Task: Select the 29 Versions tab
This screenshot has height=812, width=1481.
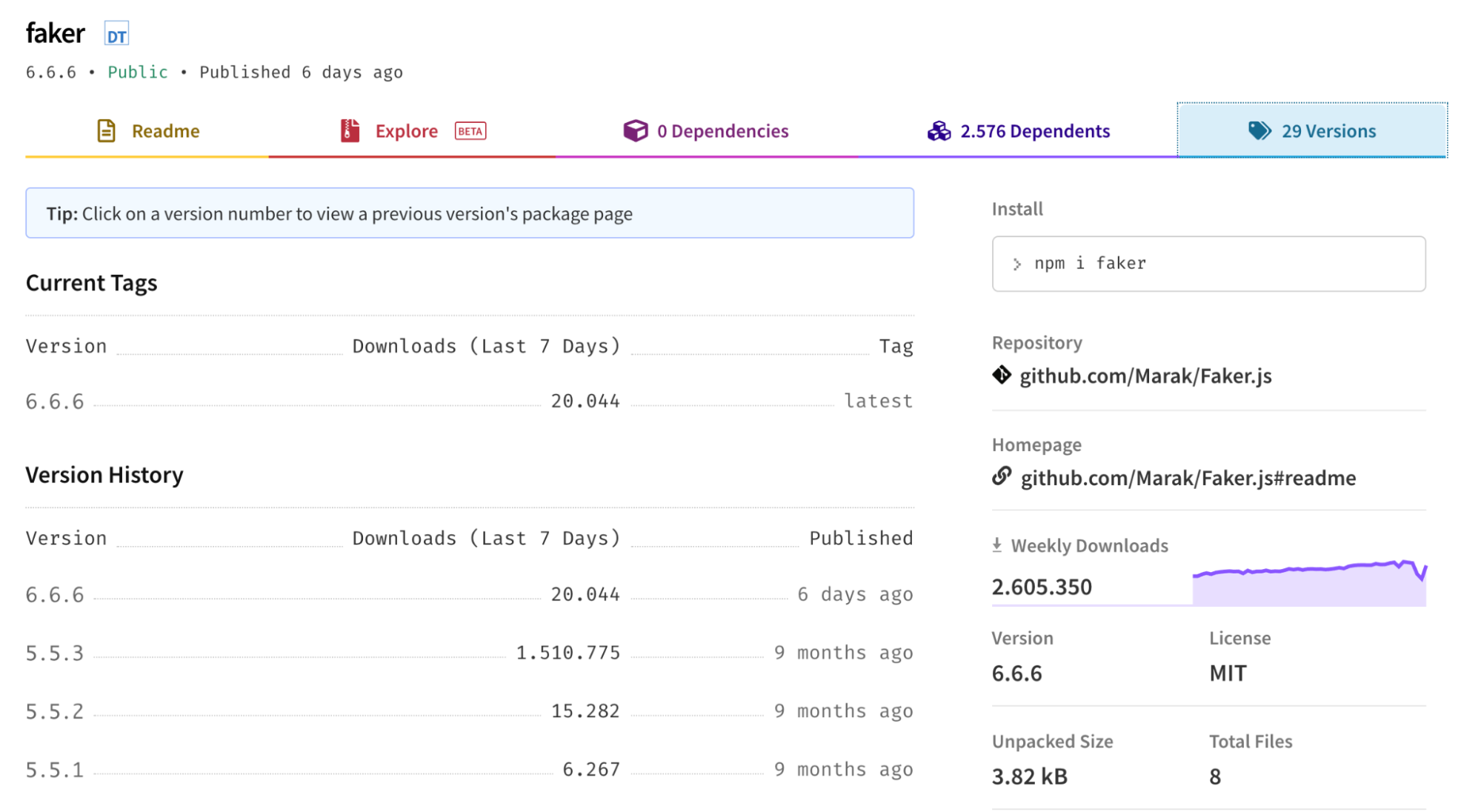Action: (x=1312, y=131)
